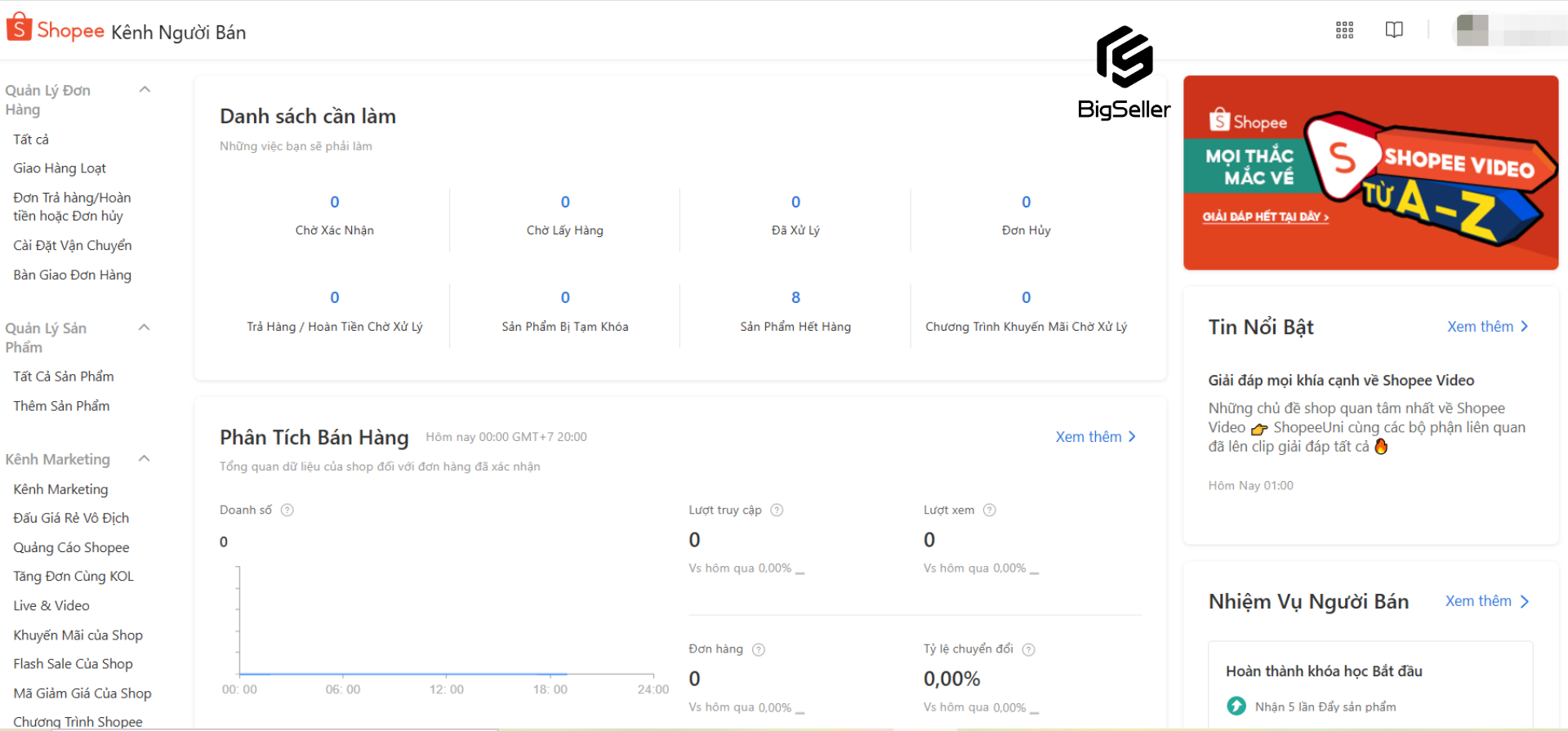Open the Sản Phẩm Hết Hàng count
Viewport: 1568px width, 731px height.
click(795, 298)
